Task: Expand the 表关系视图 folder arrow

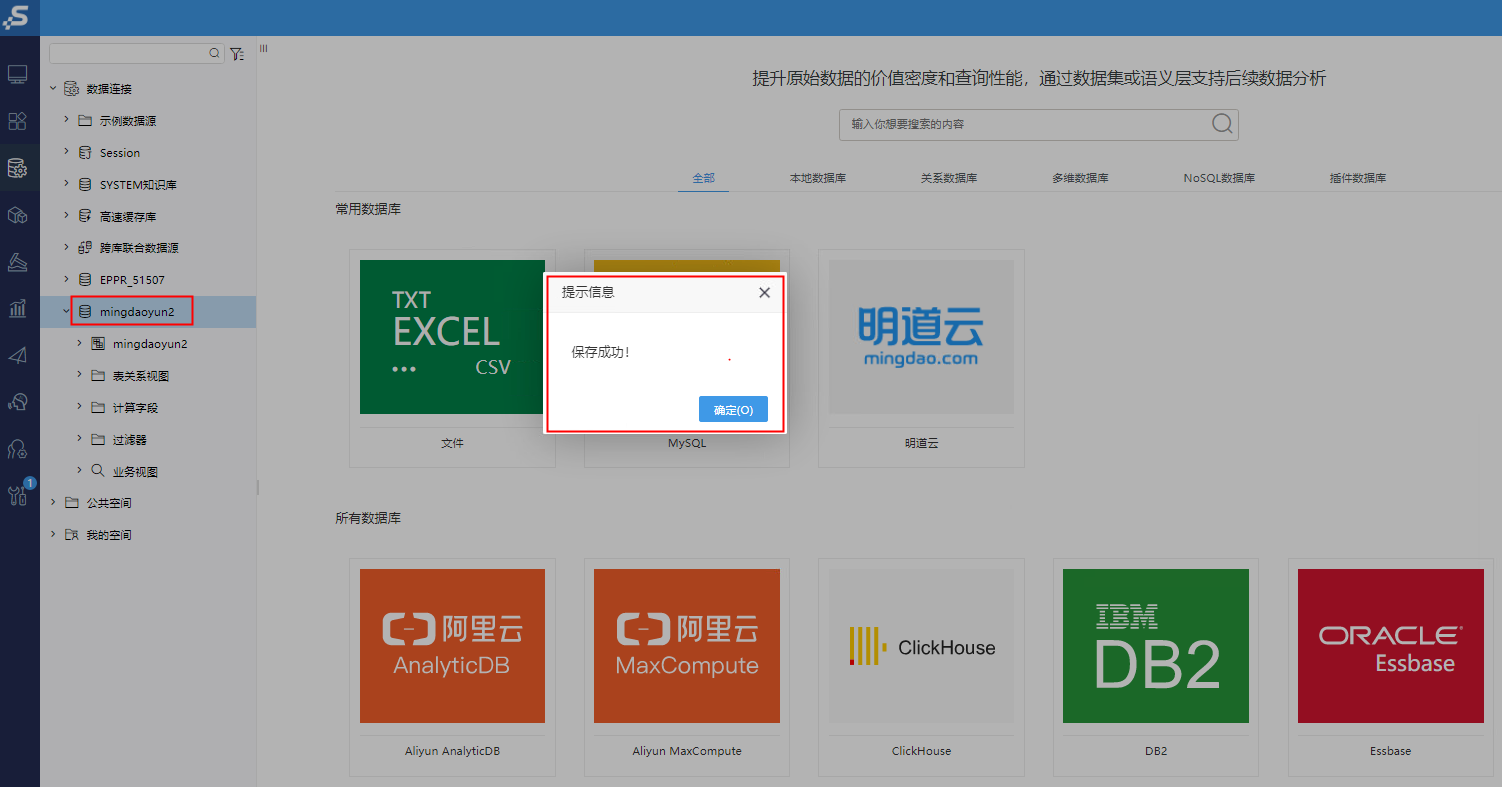Action: 79,376
